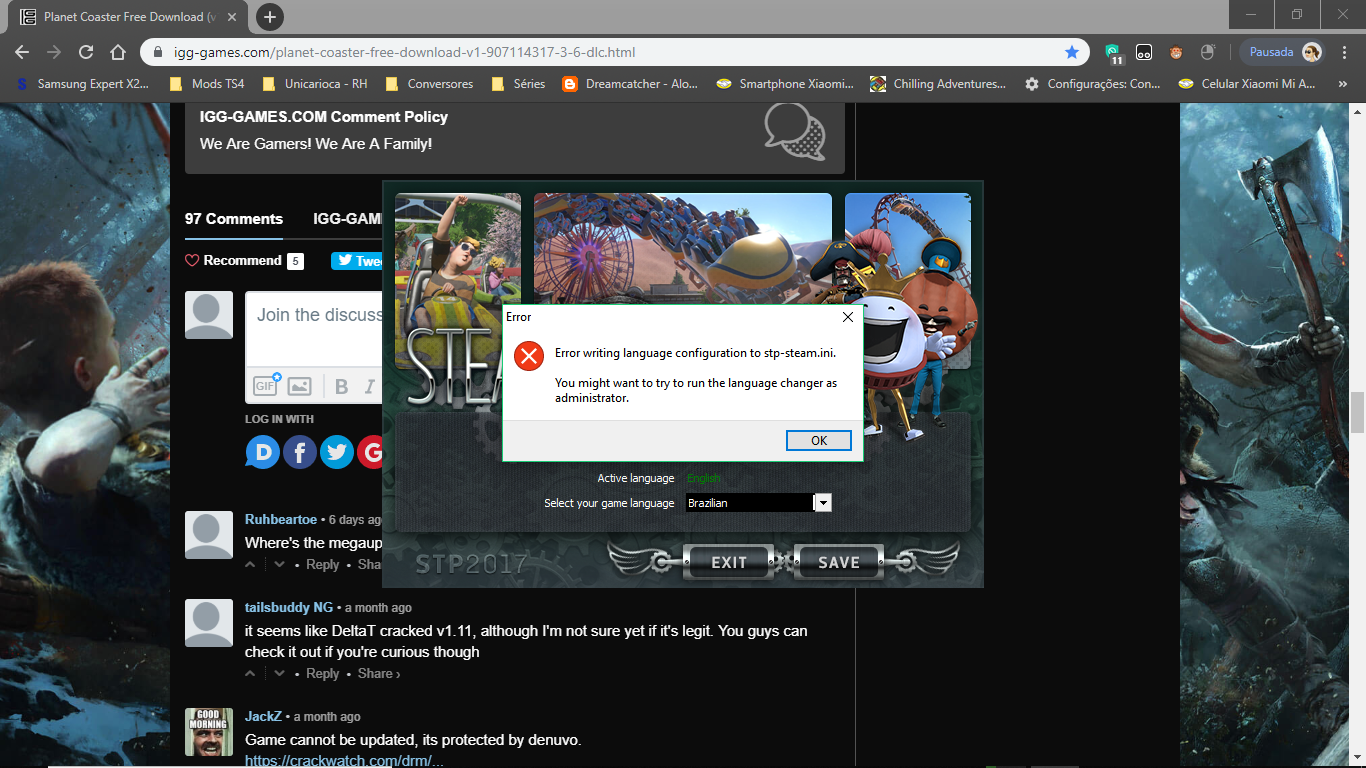Click JackZ's Good Morning avatar
The width and height of the screenshot is (1366, 768).
(x=209, y=732)
